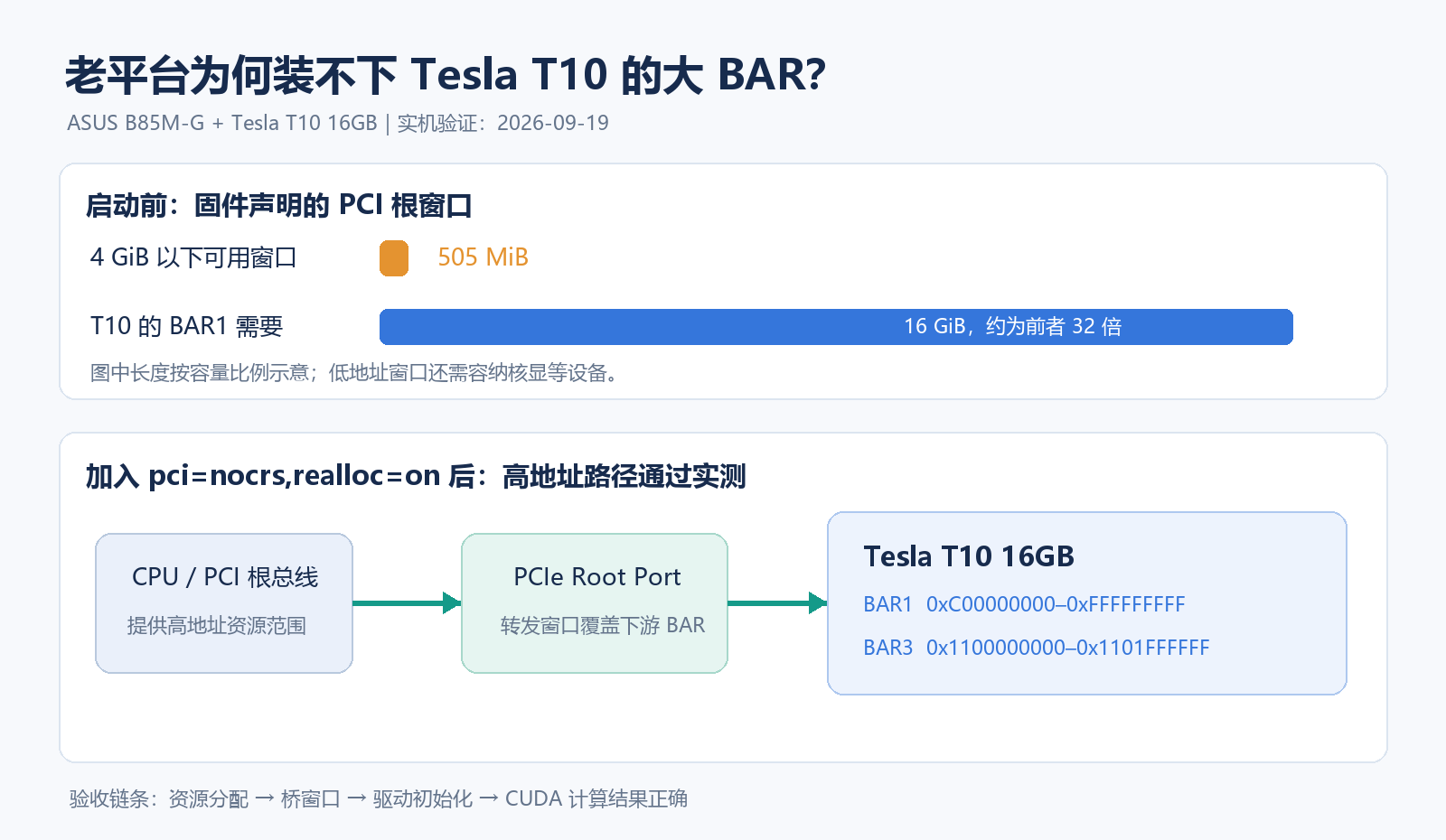Select the PCIe Root Port box

pyautogui.click(x=595, y=603)
